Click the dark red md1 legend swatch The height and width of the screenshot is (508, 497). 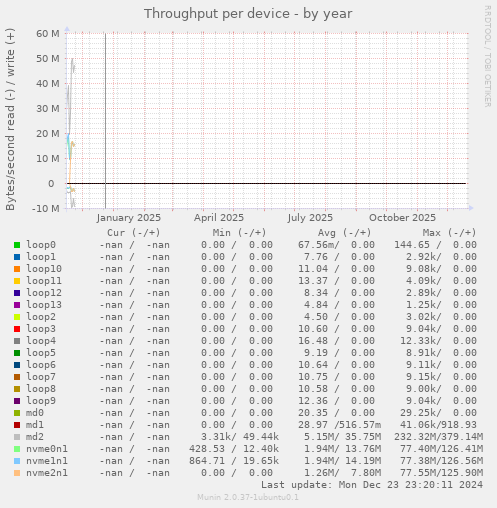coord(17,425)
